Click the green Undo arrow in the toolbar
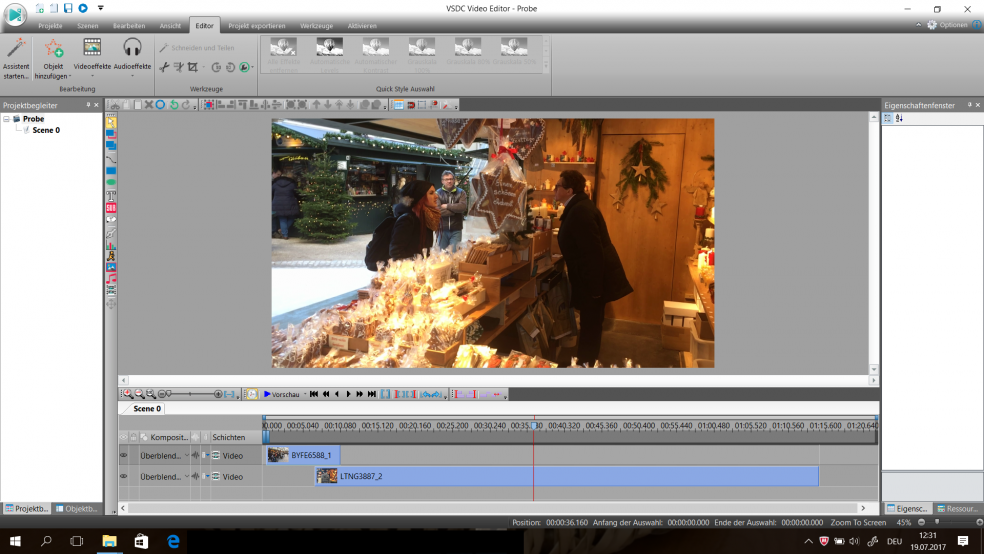 pos(173,104)
